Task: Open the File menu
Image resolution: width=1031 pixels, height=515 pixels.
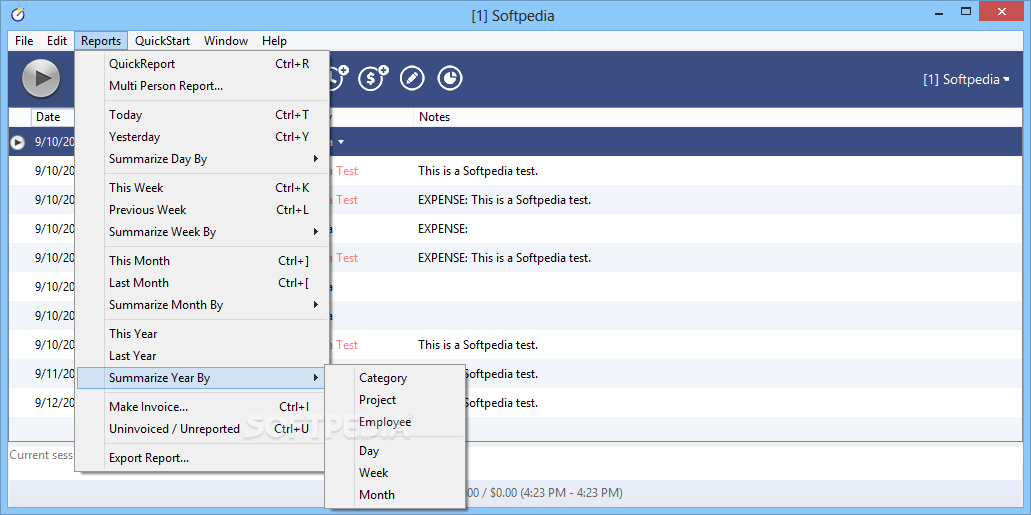Action: point(24,41)
